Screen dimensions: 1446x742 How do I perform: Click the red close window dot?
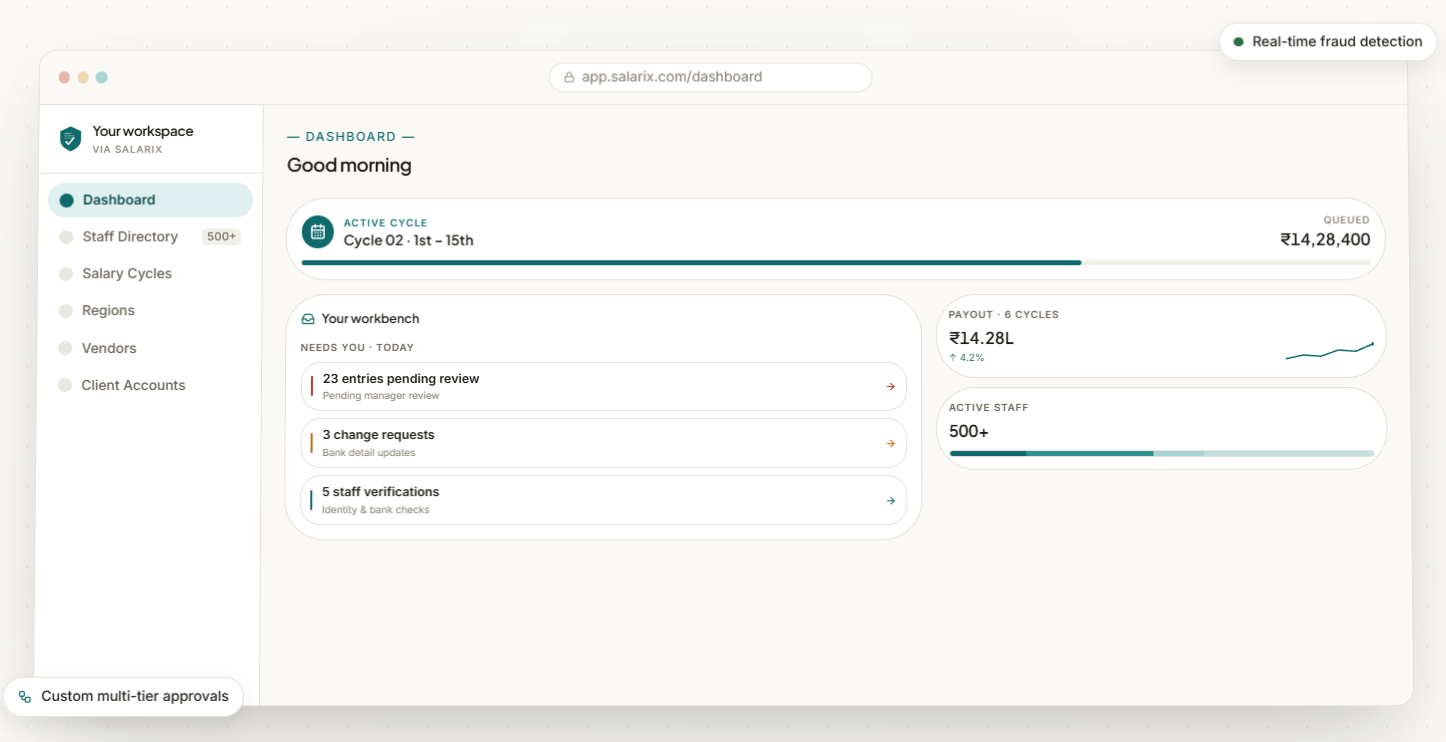(x=64, y=77)
